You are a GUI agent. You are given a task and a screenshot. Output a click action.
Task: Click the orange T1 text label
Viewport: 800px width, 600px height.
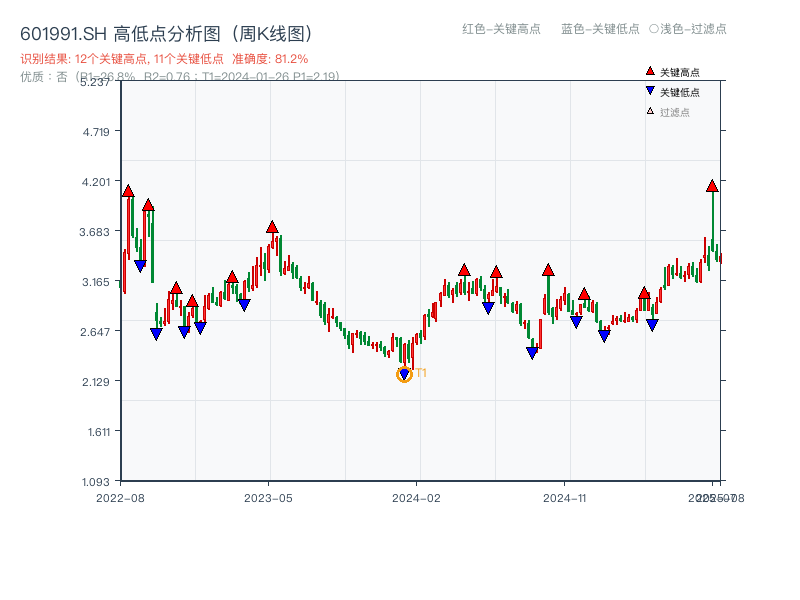click(421, 373)
